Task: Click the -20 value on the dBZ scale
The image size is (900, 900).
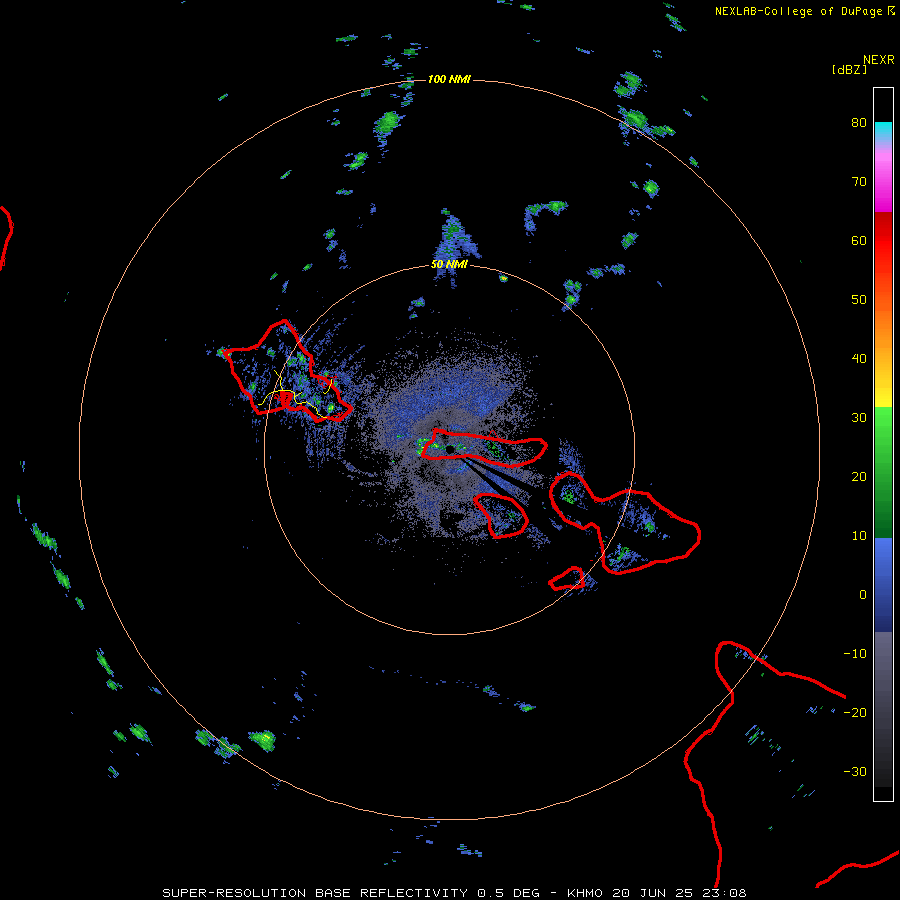Action: (855, 713)
